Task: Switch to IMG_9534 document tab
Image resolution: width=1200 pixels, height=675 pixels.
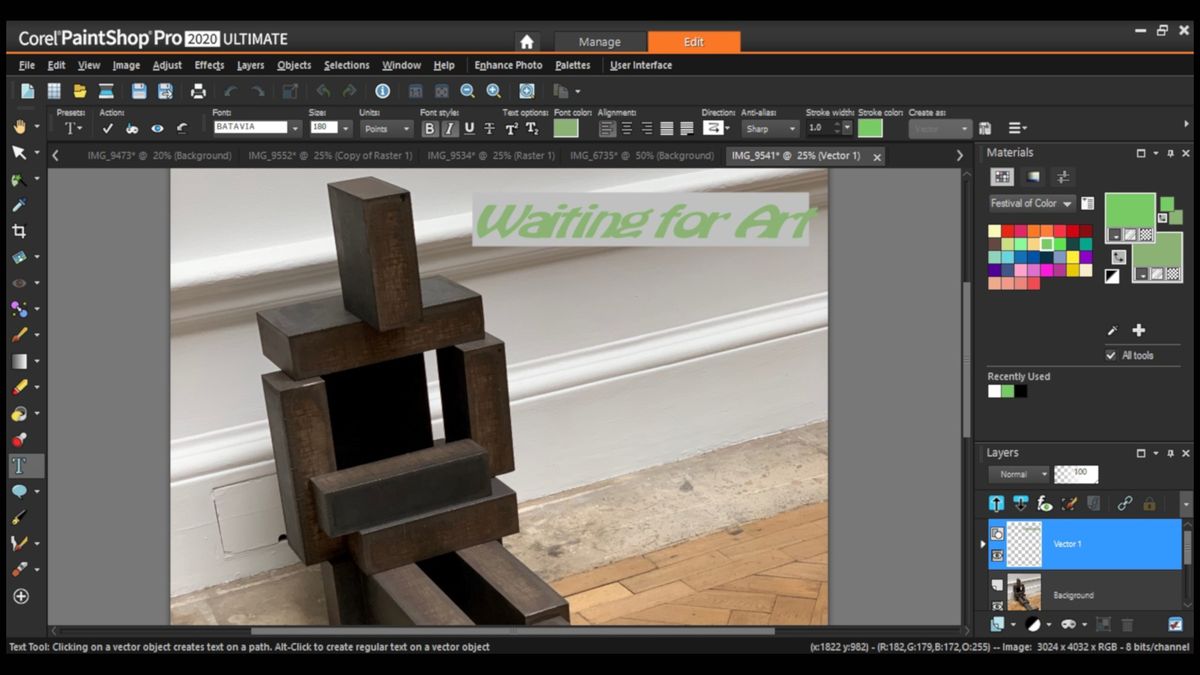Action: 490,156
